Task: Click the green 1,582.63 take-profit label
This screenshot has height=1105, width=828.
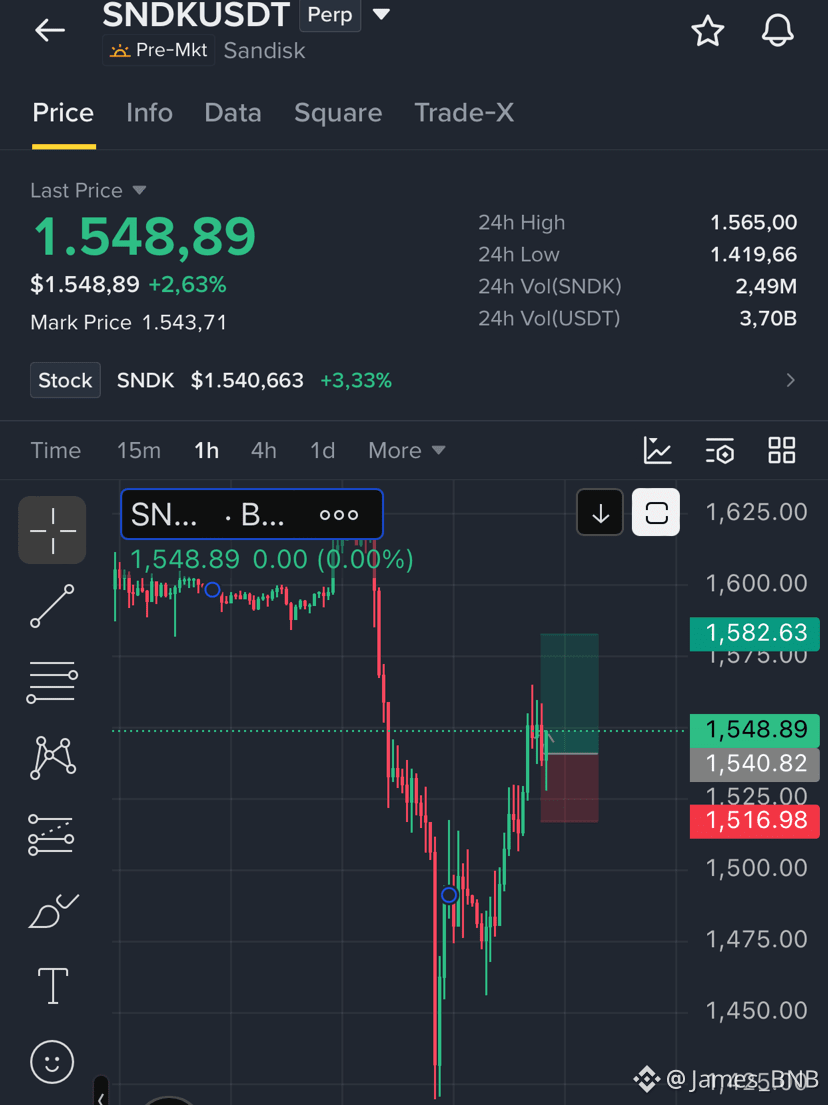Action: tap(755, 633)
